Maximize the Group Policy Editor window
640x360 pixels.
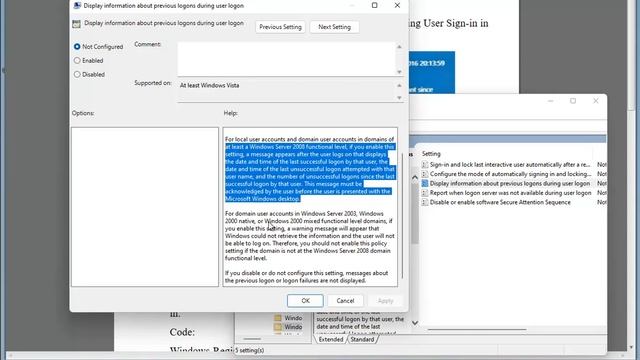[x=573, y=101]
